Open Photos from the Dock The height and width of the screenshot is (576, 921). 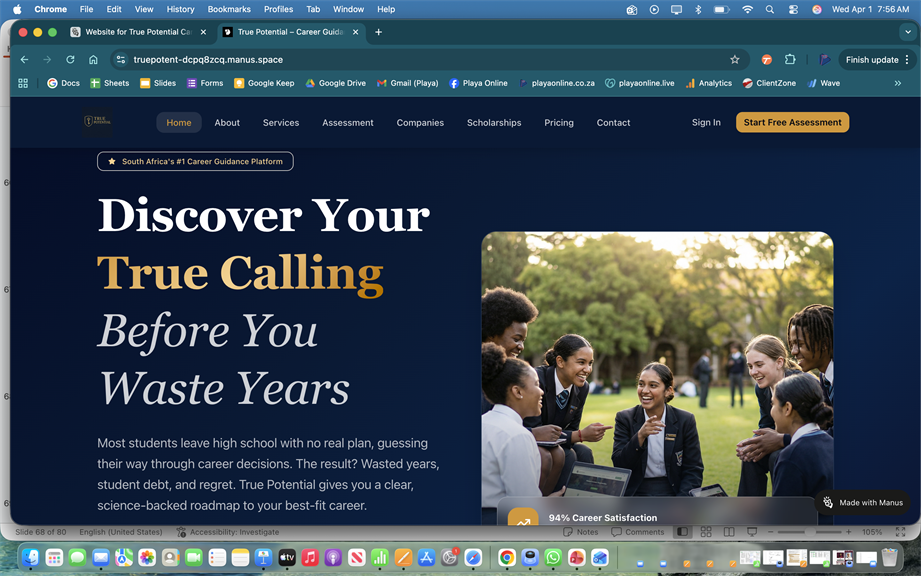coord(147,557)
